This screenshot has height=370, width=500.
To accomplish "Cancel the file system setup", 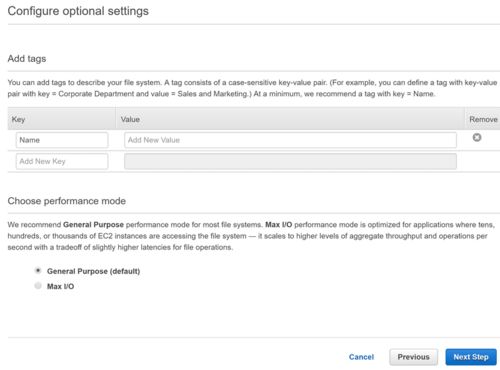I will [x=361, y=357].
